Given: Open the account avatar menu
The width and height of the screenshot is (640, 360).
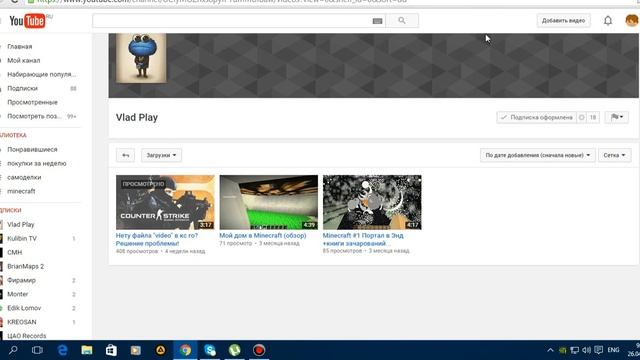Looking at the screenshot, I should pos(632,20).
